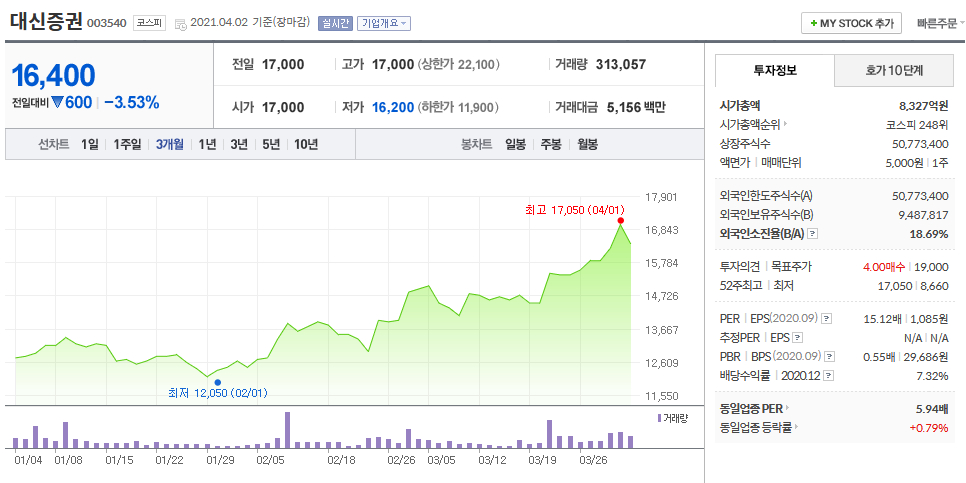Image resolution: width=966 pixels, height=483 pixels.
Task: Switch to 일봉 daily candlestick chart
Action: coord(515,145)
